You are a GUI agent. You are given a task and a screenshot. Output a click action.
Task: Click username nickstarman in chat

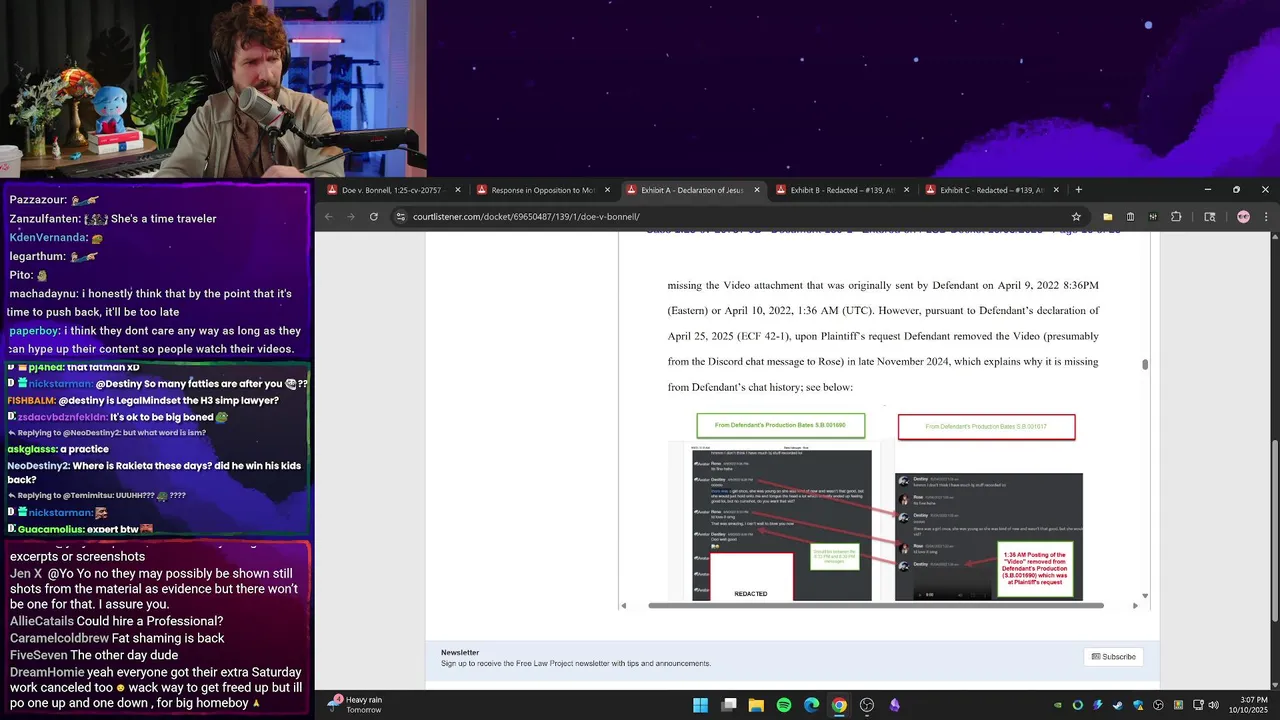point(60,384)
